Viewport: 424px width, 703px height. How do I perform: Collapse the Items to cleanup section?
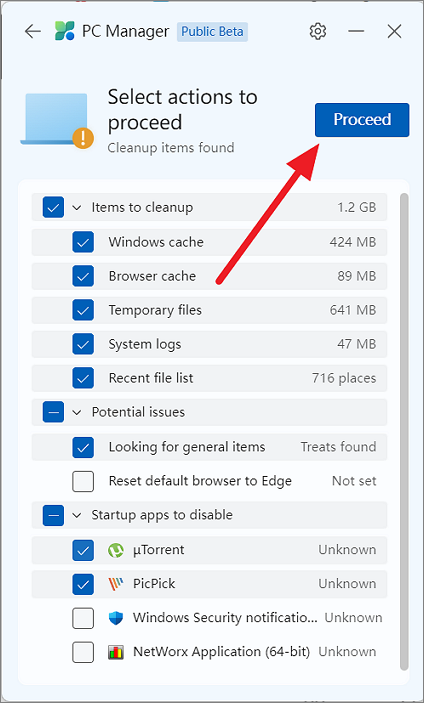(77, 208)
